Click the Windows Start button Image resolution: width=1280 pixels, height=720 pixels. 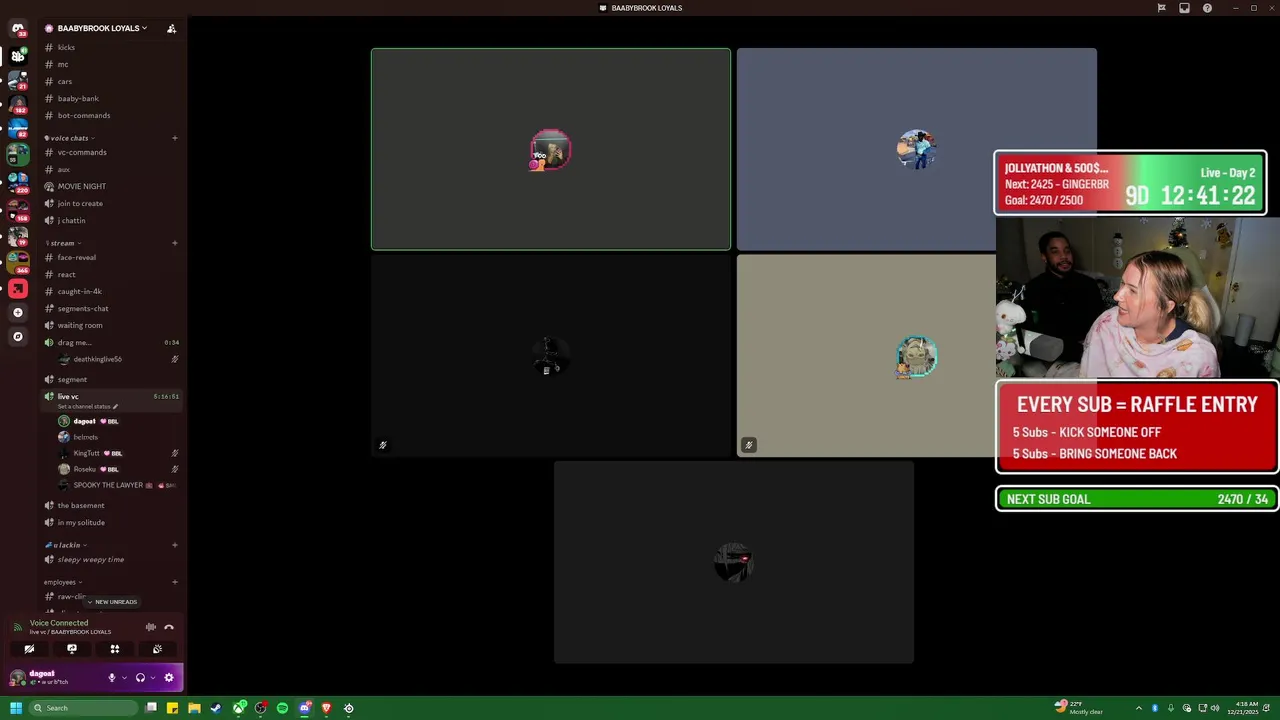tap(16, 708)
